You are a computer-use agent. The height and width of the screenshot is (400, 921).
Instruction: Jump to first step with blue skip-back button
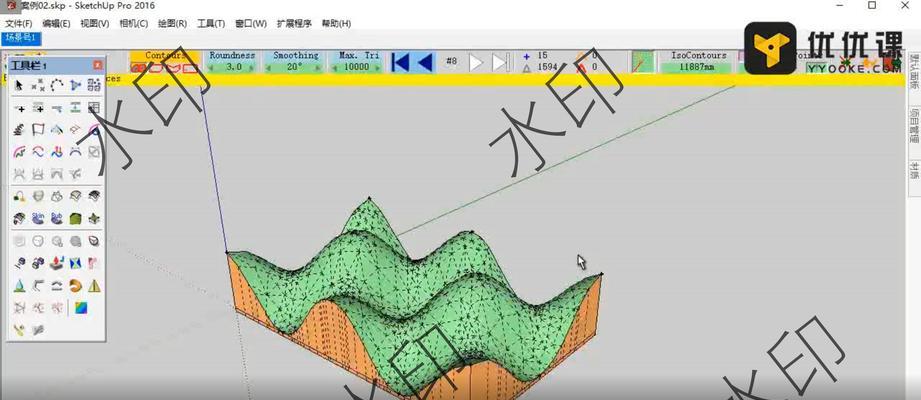click(400, 62)
